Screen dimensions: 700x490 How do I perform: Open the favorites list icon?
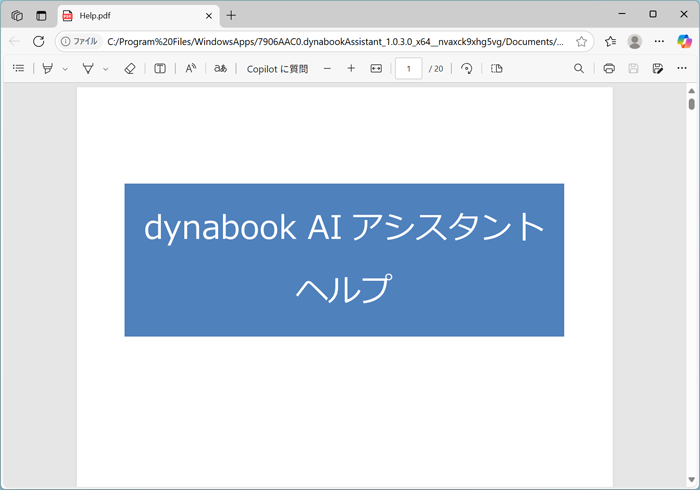[x=611, y=42]
